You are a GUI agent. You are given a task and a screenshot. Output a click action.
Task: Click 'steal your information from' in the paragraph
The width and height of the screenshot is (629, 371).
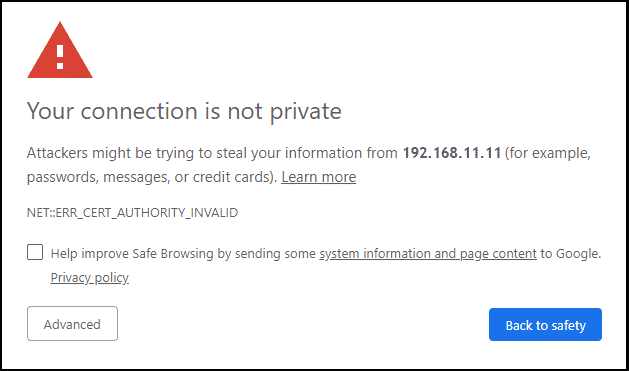(x=307, y=153)
